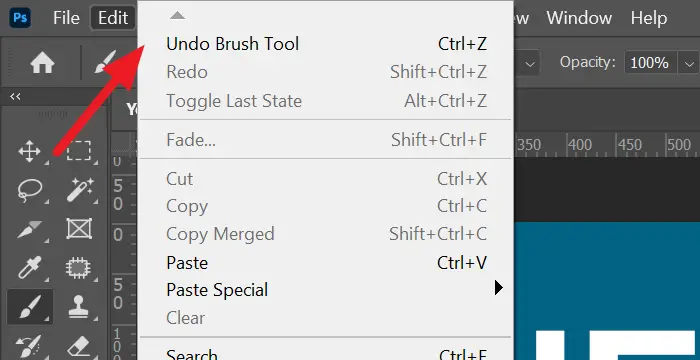
Task: Select the Frame tool
Action: [x=79, y=229]
